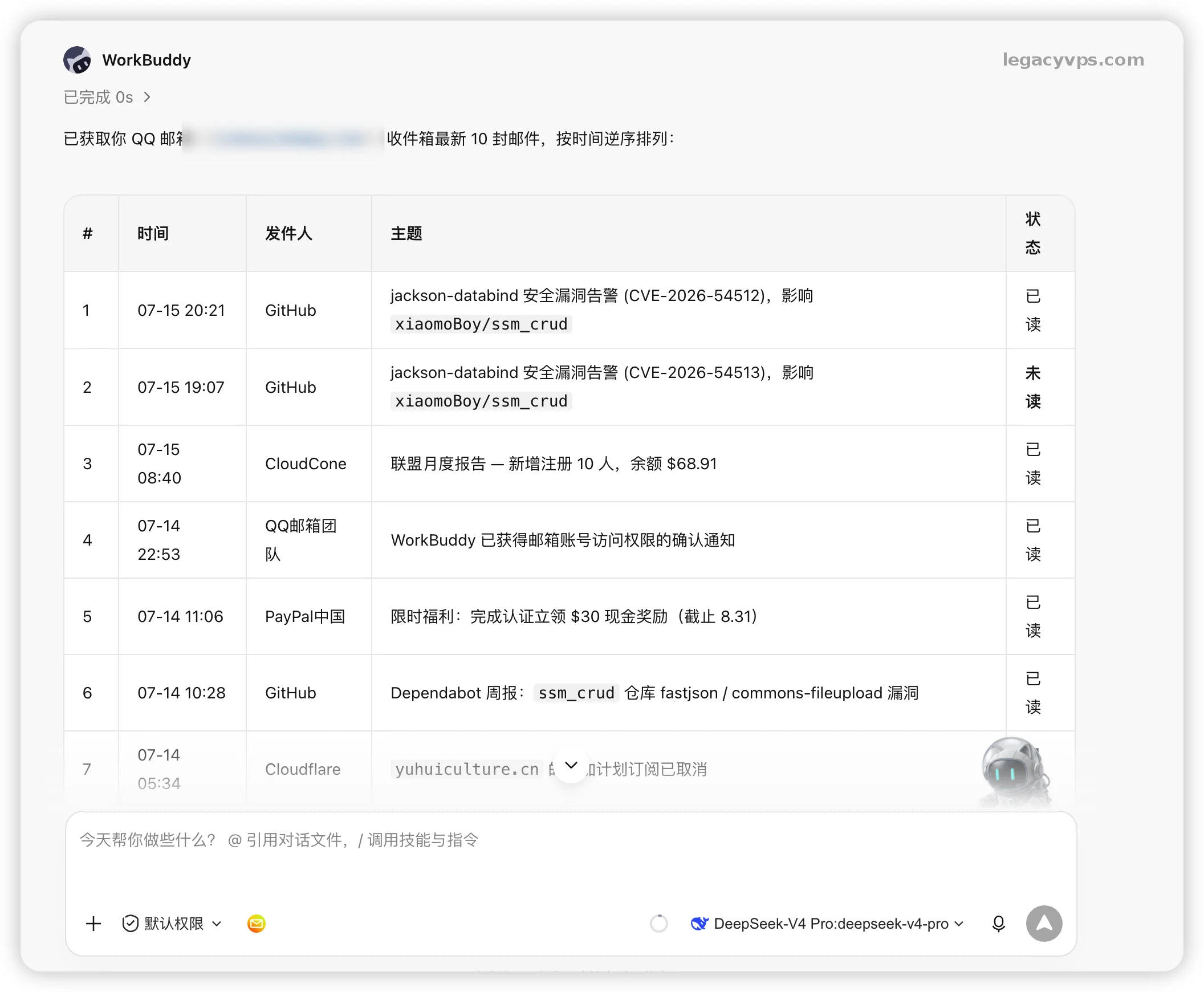This screenshot has width=1204, height=992.
Task: Click the loading spinner circle icon
Action: [x=659, y=924]
